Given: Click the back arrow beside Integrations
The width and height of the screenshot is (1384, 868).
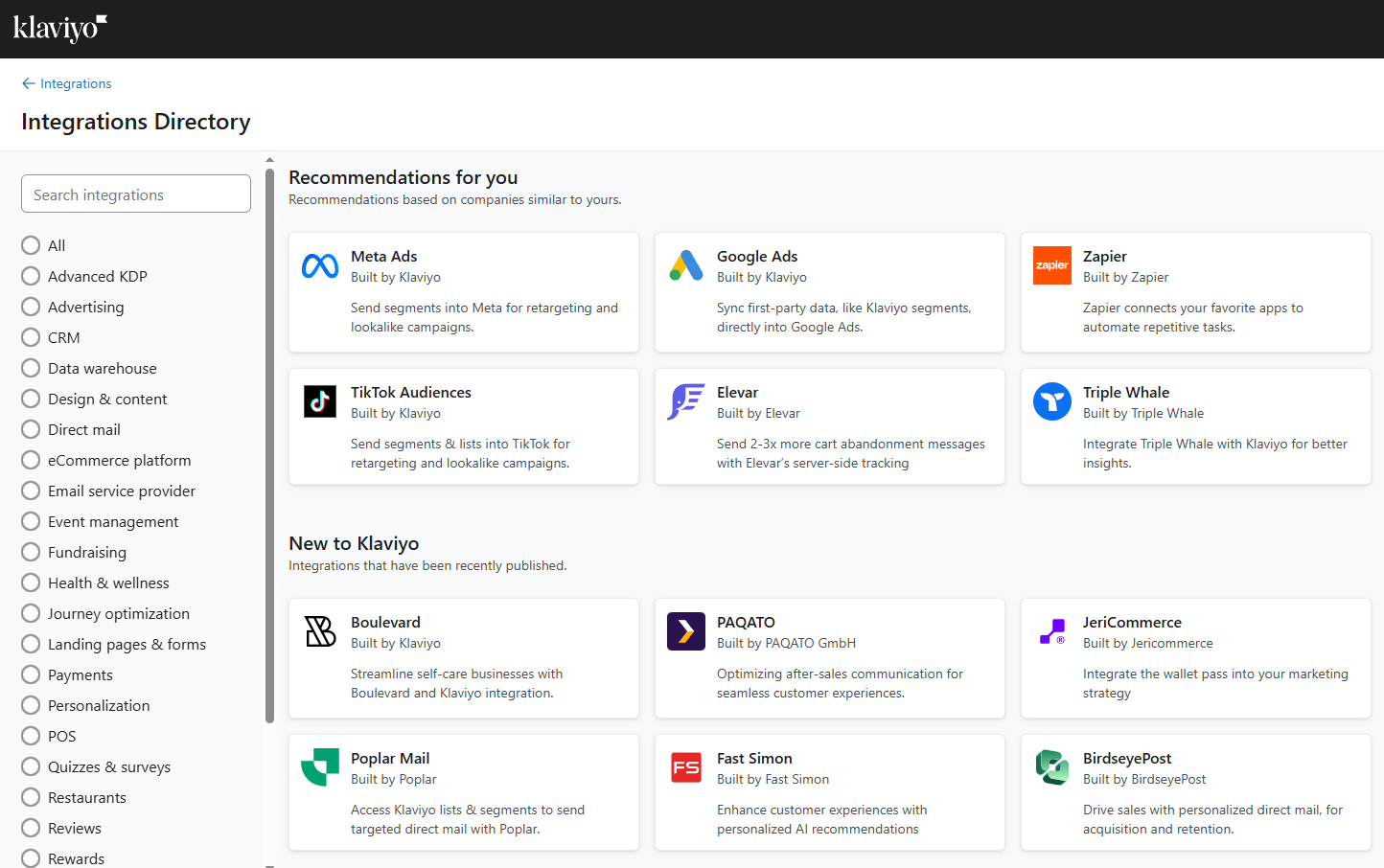Looking at the screenshot, I should 29,83.
